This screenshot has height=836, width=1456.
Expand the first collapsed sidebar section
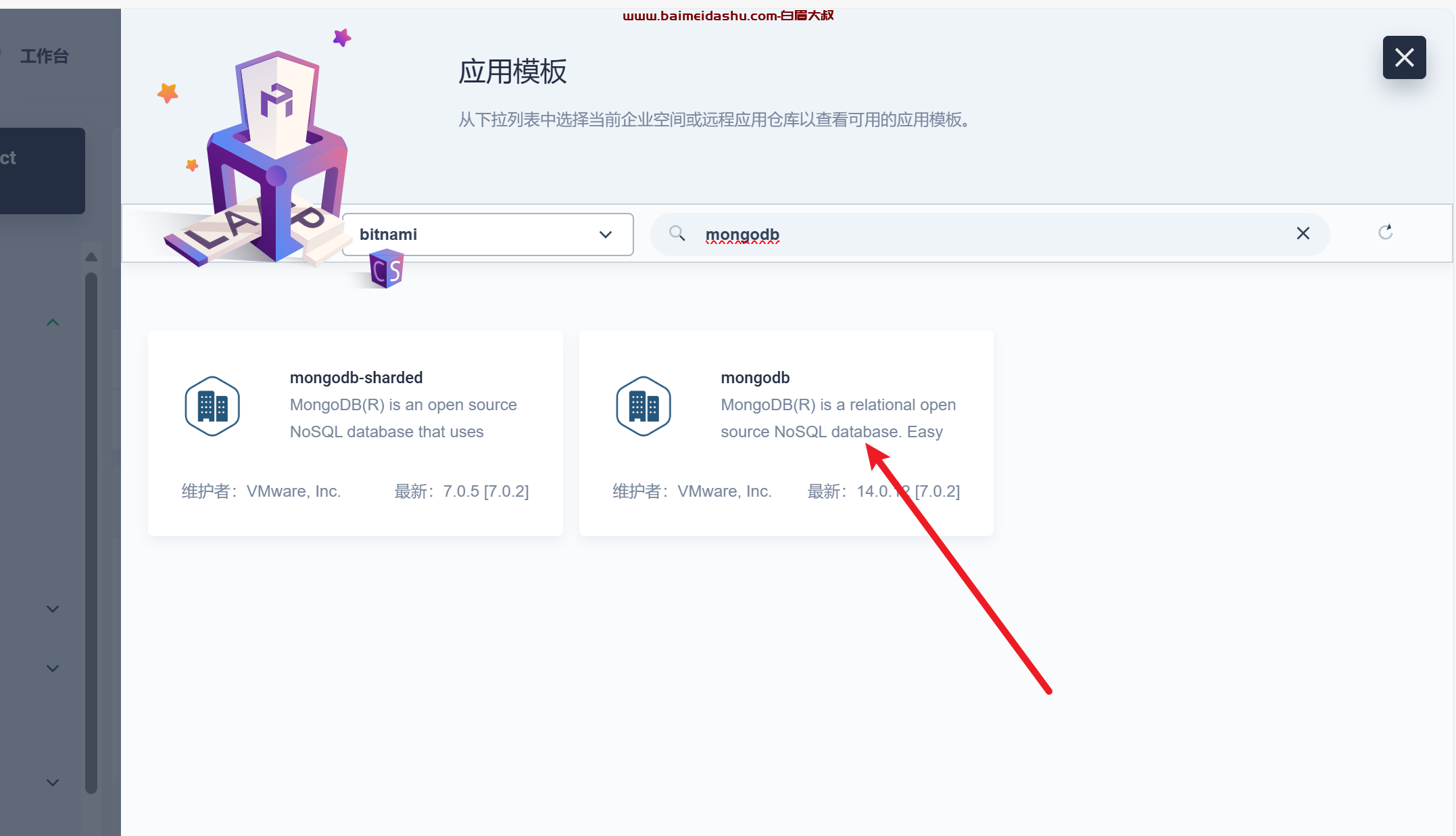click(x=53, y=609)
